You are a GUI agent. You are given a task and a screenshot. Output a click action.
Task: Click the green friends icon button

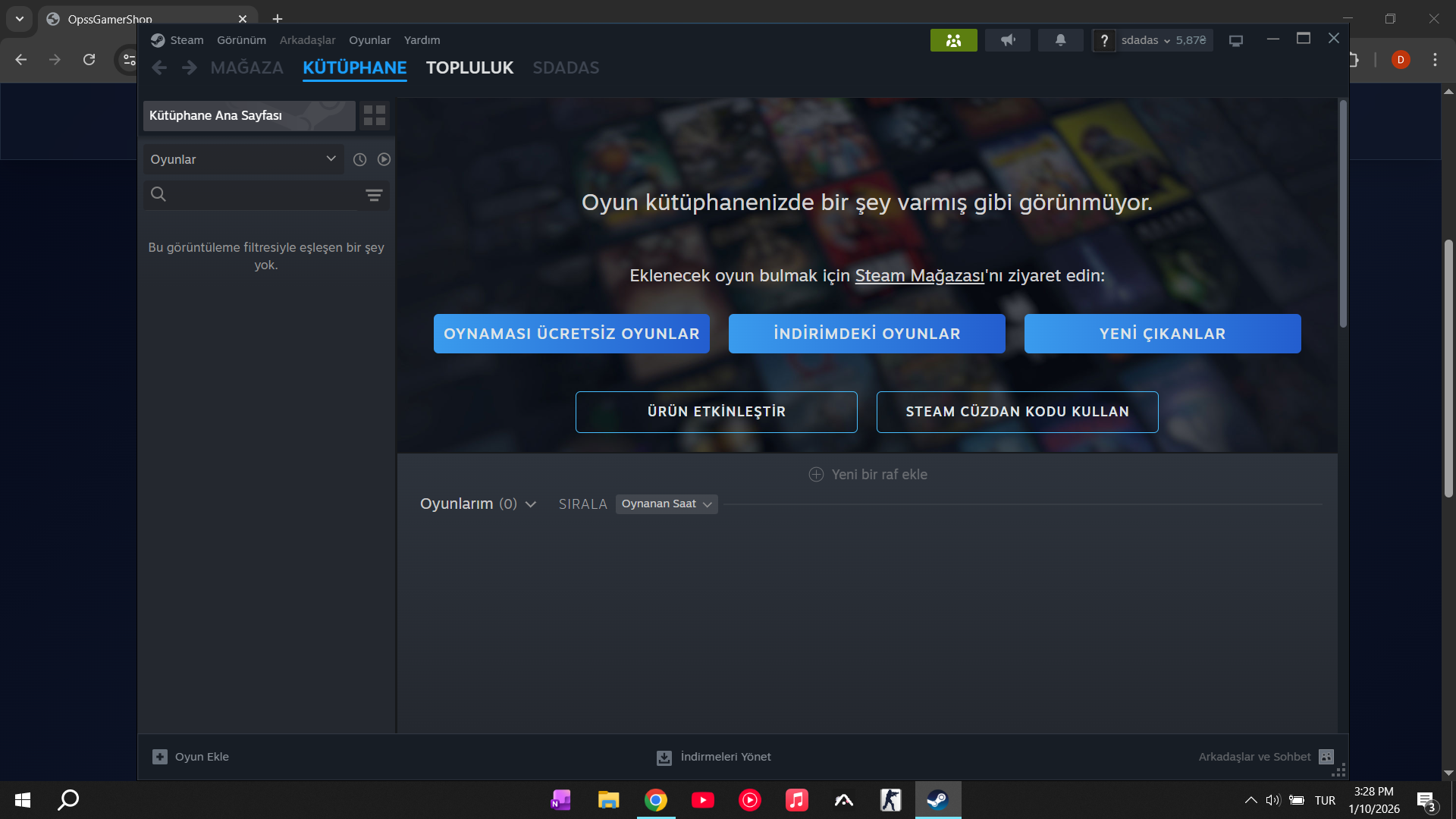(x=953, y=40)
